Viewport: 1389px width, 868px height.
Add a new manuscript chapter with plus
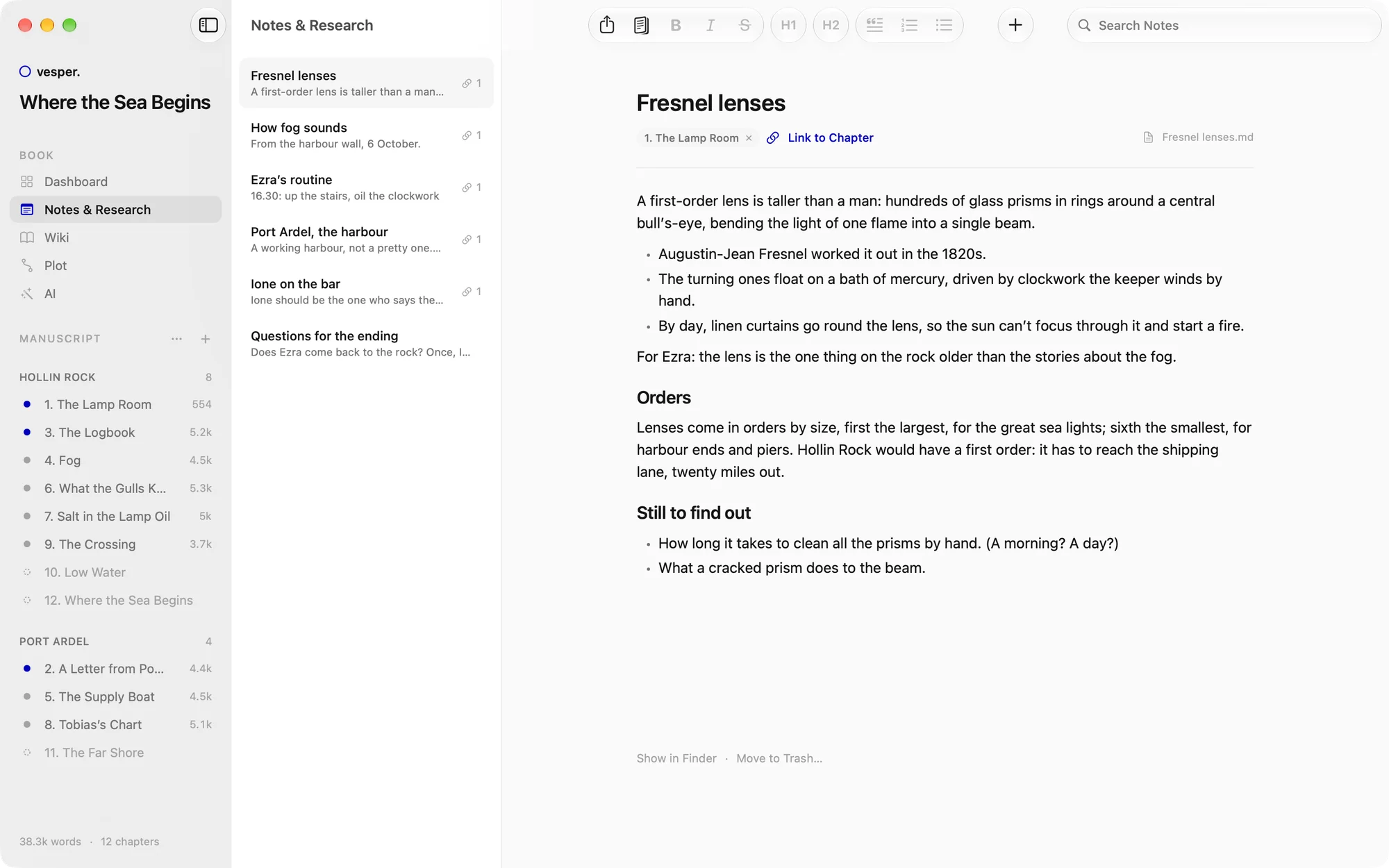coord(206,339)
